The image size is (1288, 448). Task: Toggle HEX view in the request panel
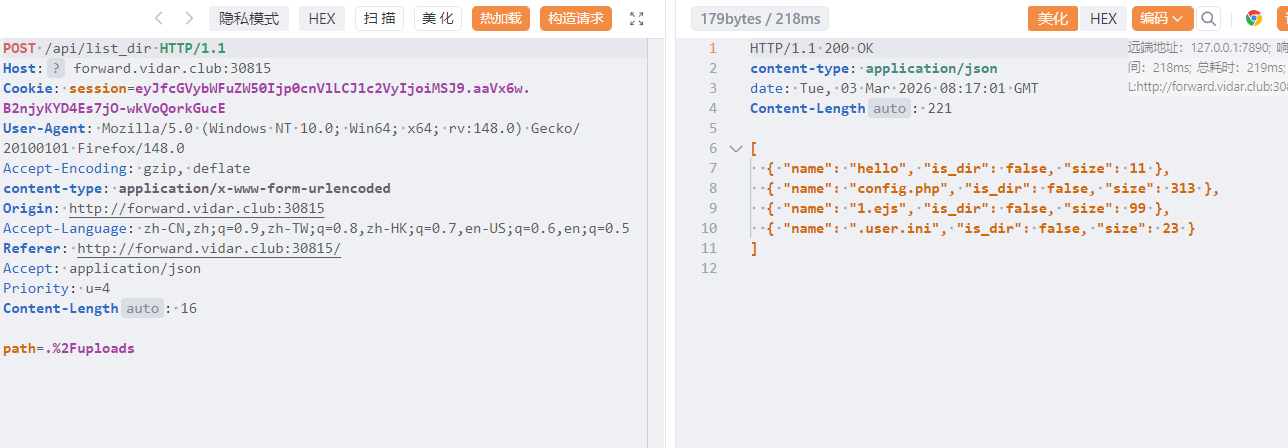click(322, 18)
